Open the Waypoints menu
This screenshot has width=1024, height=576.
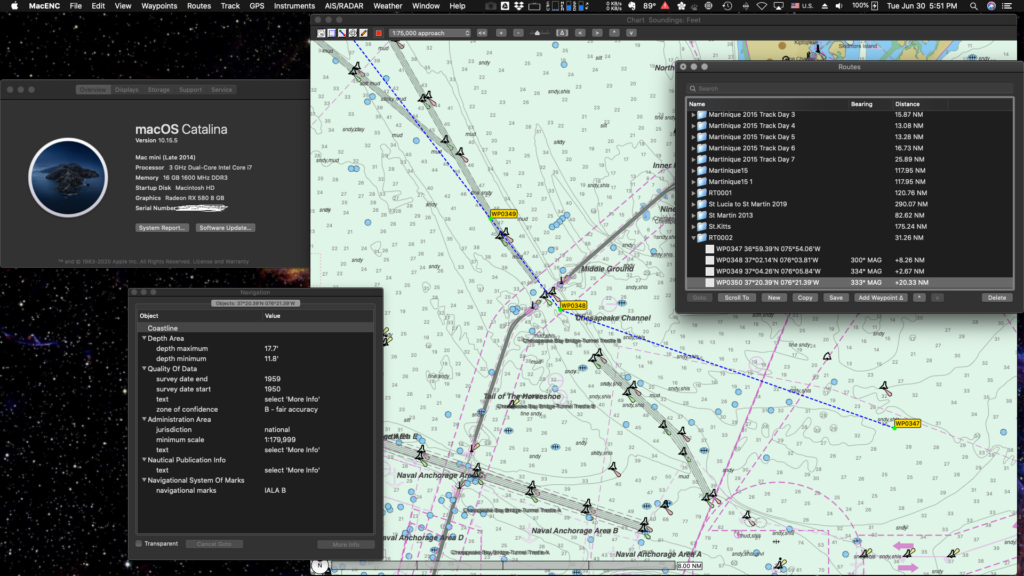pyautogui.click(x=159, y=6)
